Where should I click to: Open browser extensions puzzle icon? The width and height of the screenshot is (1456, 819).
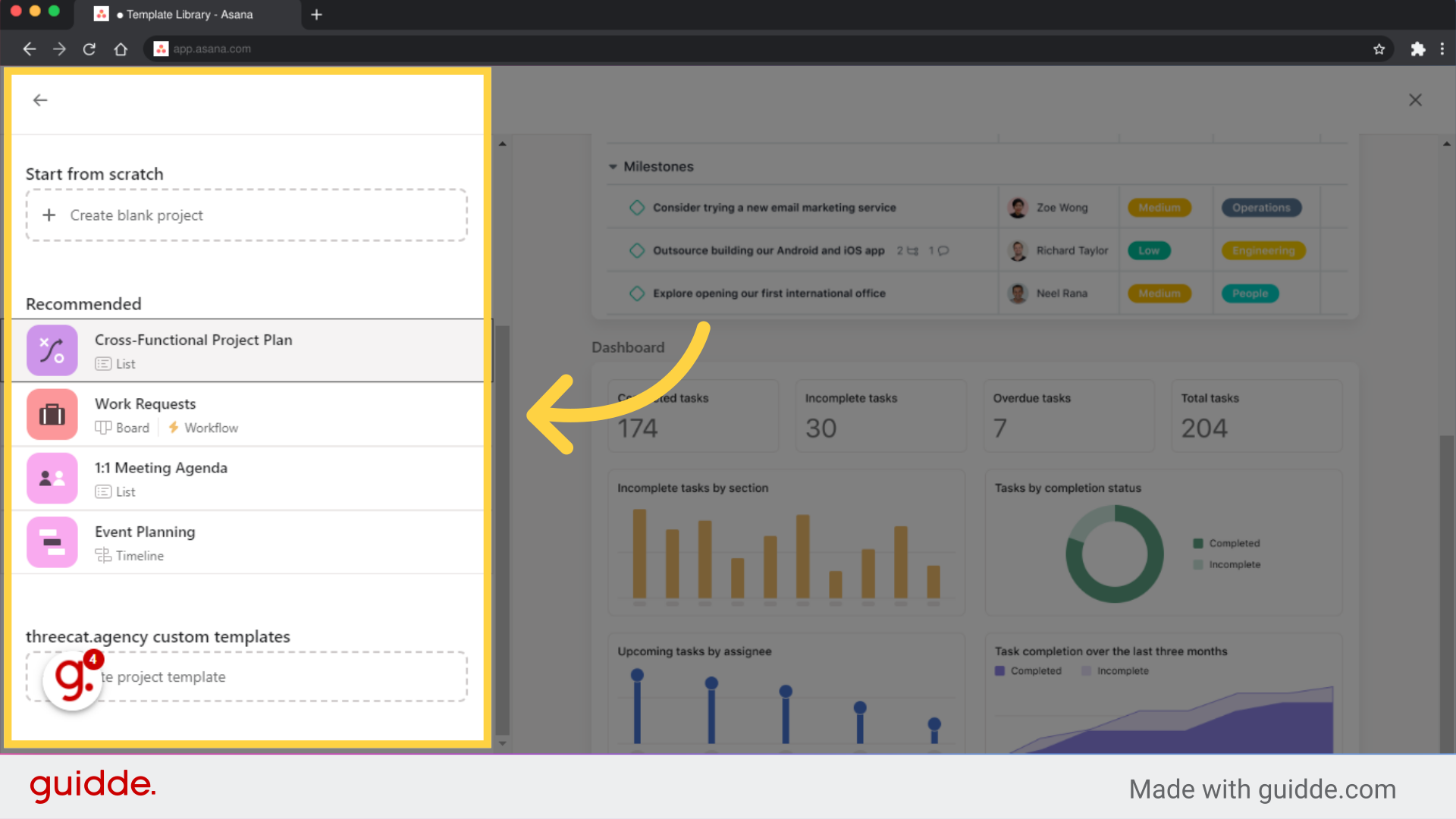tap(1417, 49)
